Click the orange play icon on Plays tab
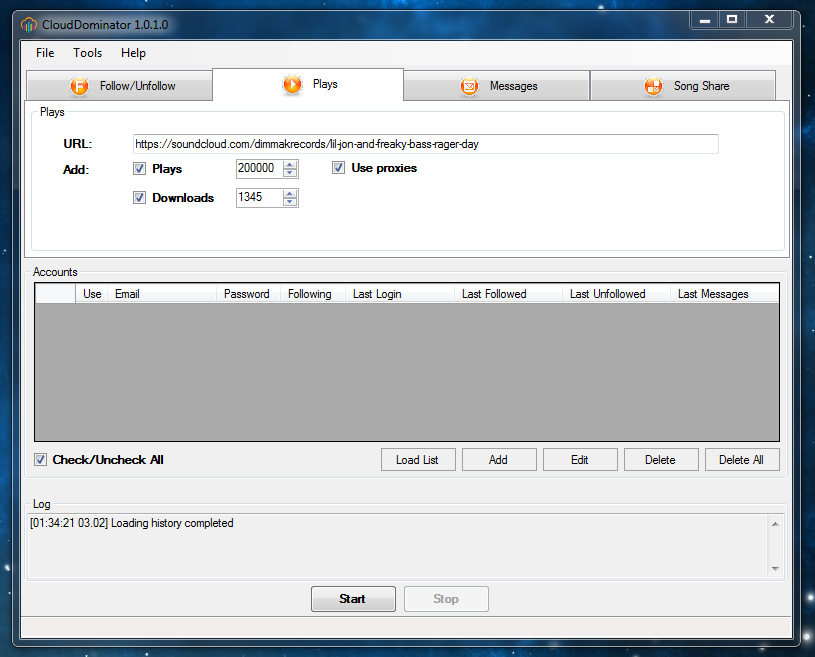 (x=293, y=84)
